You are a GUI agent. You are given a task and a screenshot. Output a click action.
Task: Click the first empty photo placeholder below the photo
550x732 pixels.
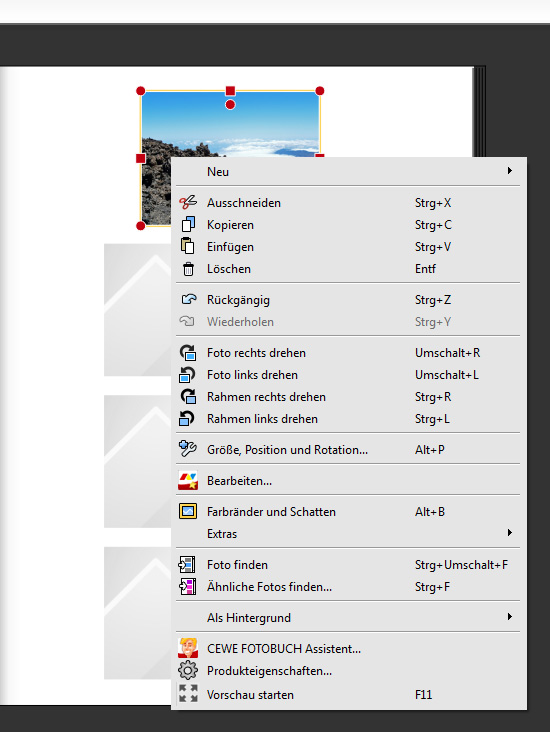click(x=138, y=310)
